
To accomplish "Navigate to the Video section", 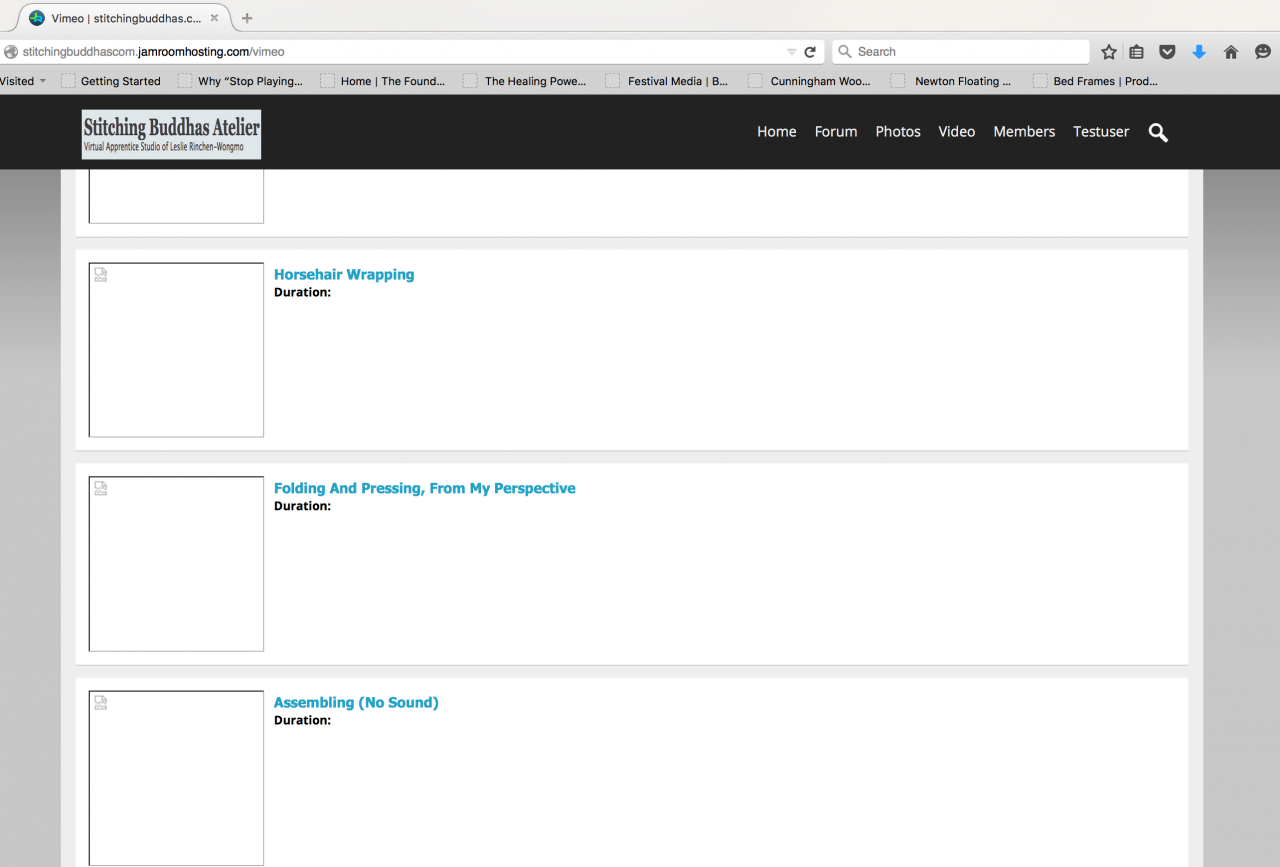I will pyautogui.click(x=957, y=131).
